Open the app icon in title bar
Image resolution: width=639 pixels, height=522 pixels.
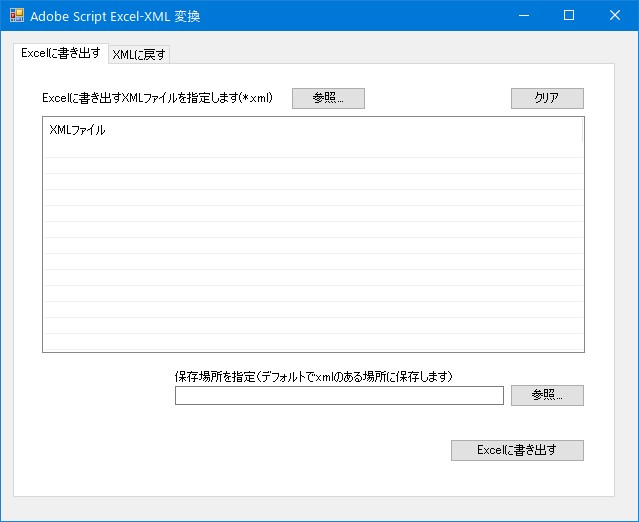[x=17, y=15]
